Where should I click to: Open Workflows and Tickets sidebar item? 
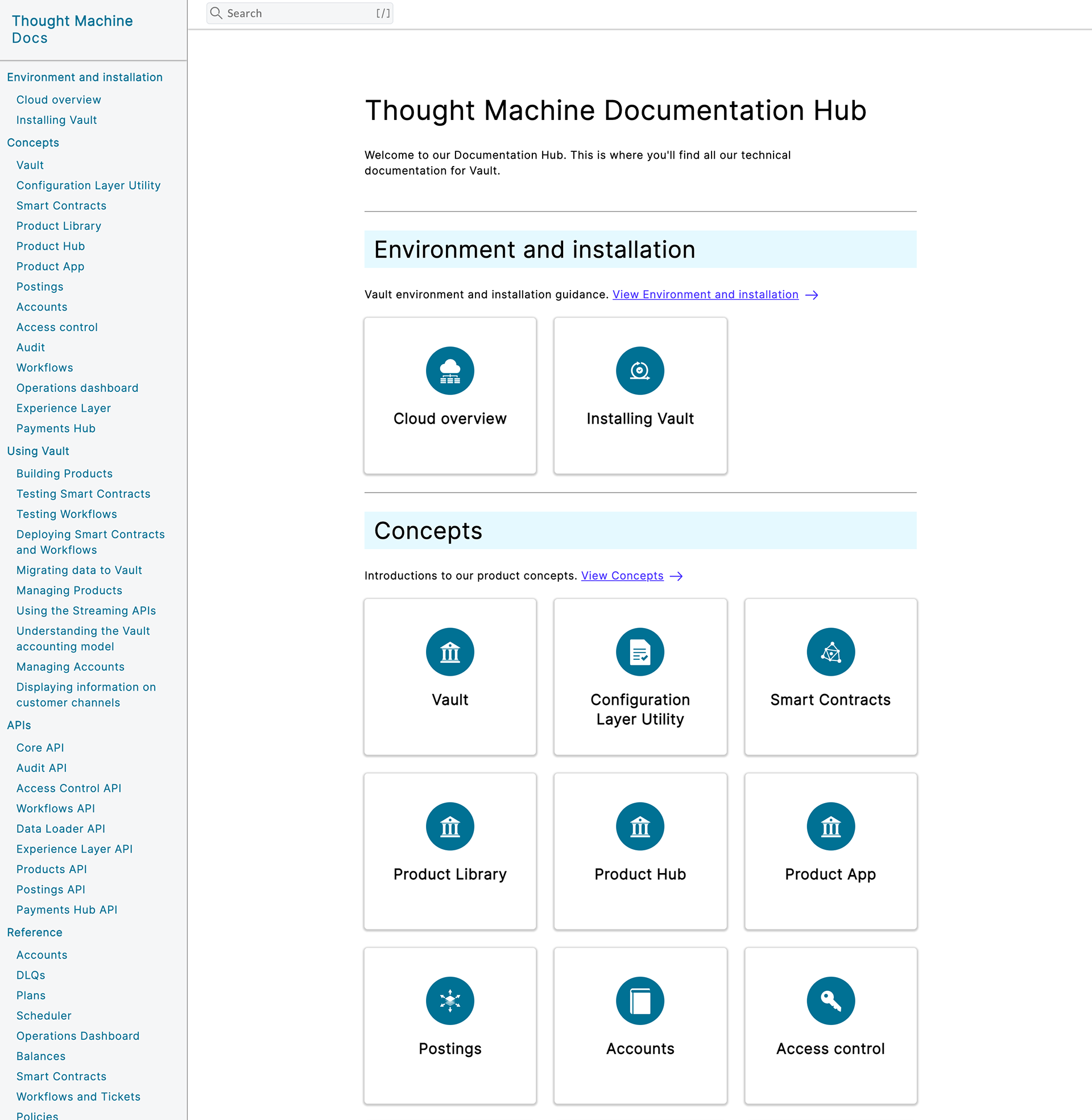pyautogui.click(x=78, y=1097)
